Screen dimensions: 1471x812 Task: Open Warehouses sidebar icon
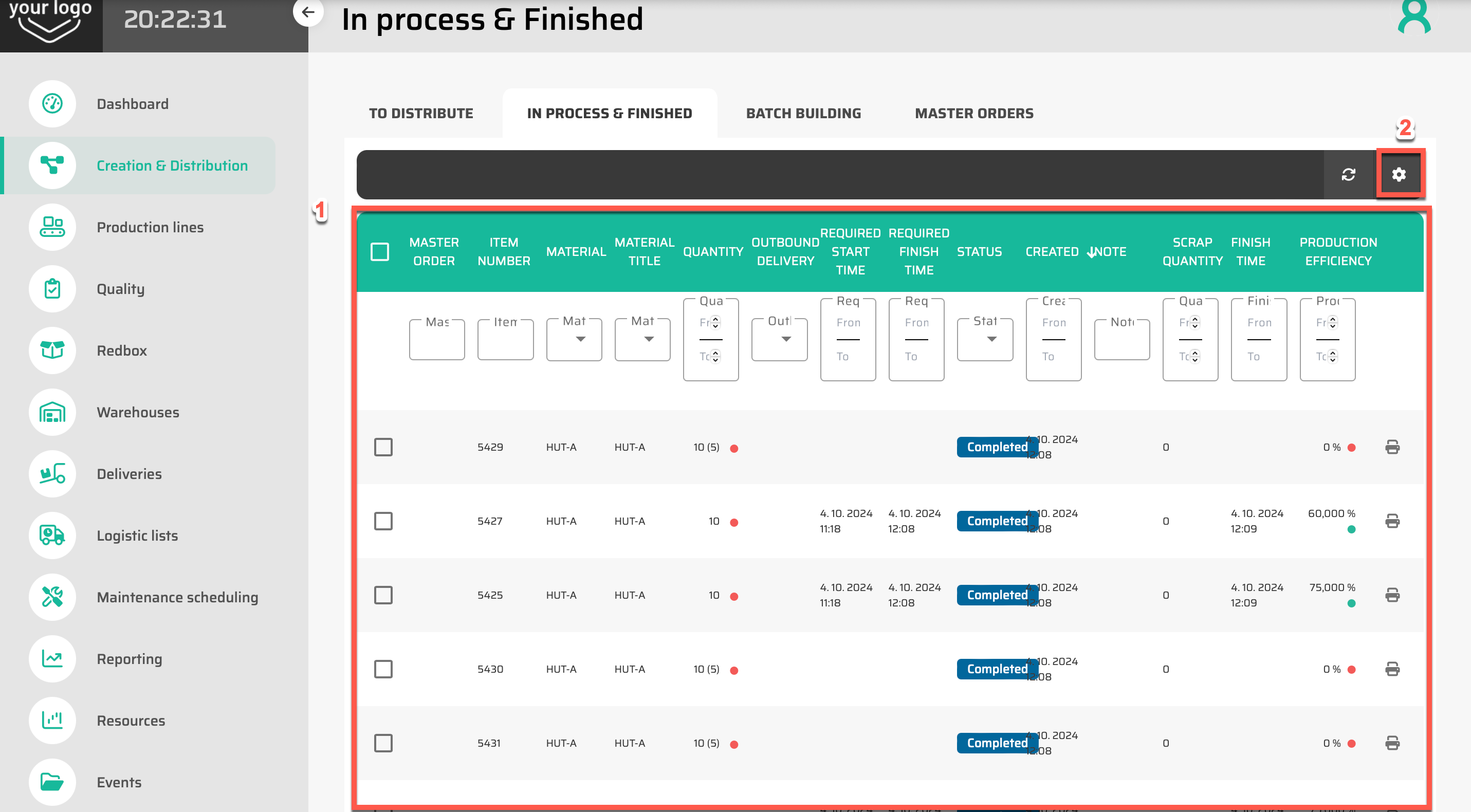click(x=52, y=412)
